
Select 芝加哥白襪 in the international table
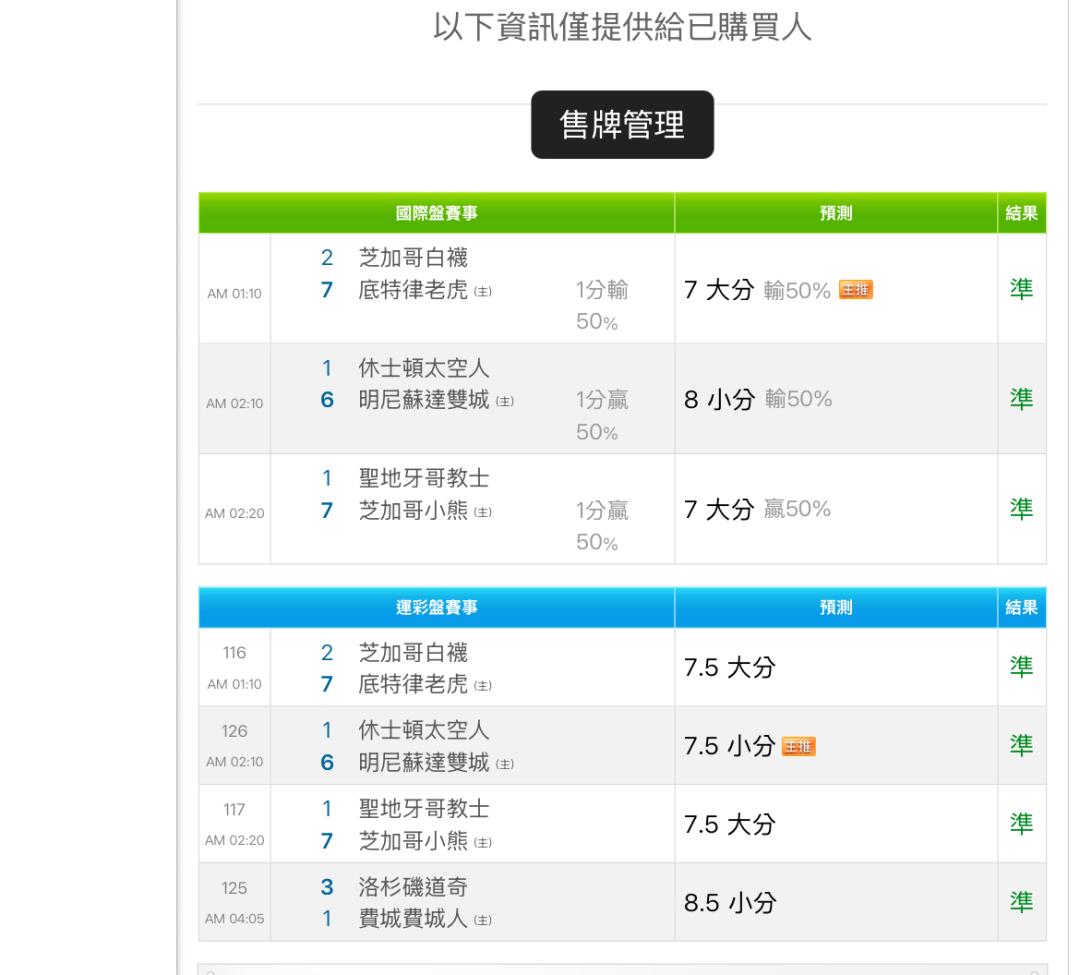pyautogui.click(x=413, y=258)
